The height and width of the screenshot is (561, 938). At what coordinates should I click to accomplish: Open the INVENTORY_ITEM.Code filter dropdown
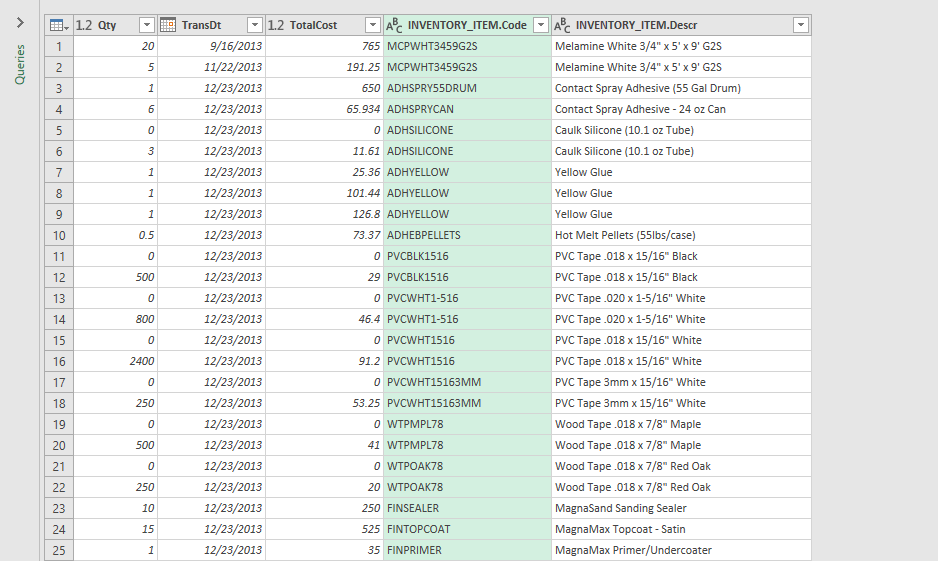(x=540, y=25)
